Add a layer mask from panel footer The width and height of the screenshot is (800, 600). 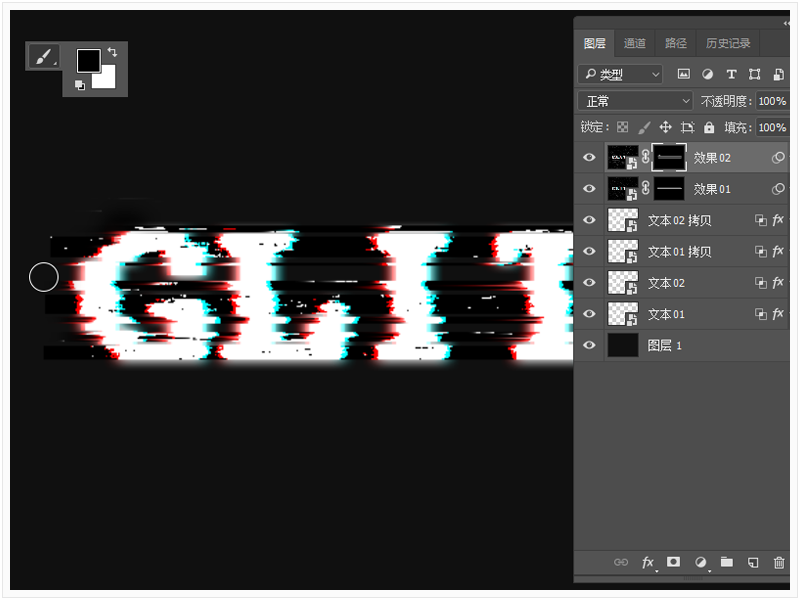coord(674,562)
